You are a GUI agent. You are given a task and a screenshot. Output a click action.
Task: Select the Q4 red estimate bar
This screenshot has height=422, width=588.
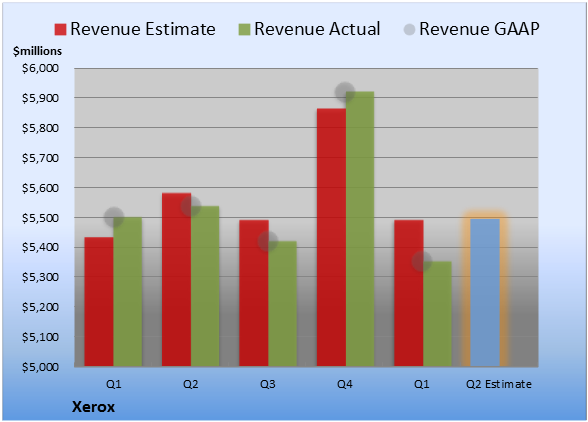click(x=332, y=237)
